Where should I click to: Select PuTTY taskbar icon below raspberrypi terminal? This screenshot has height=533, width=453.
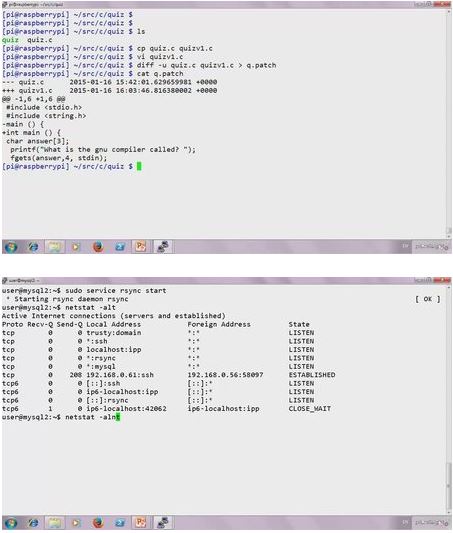click(x=163, y=247)
